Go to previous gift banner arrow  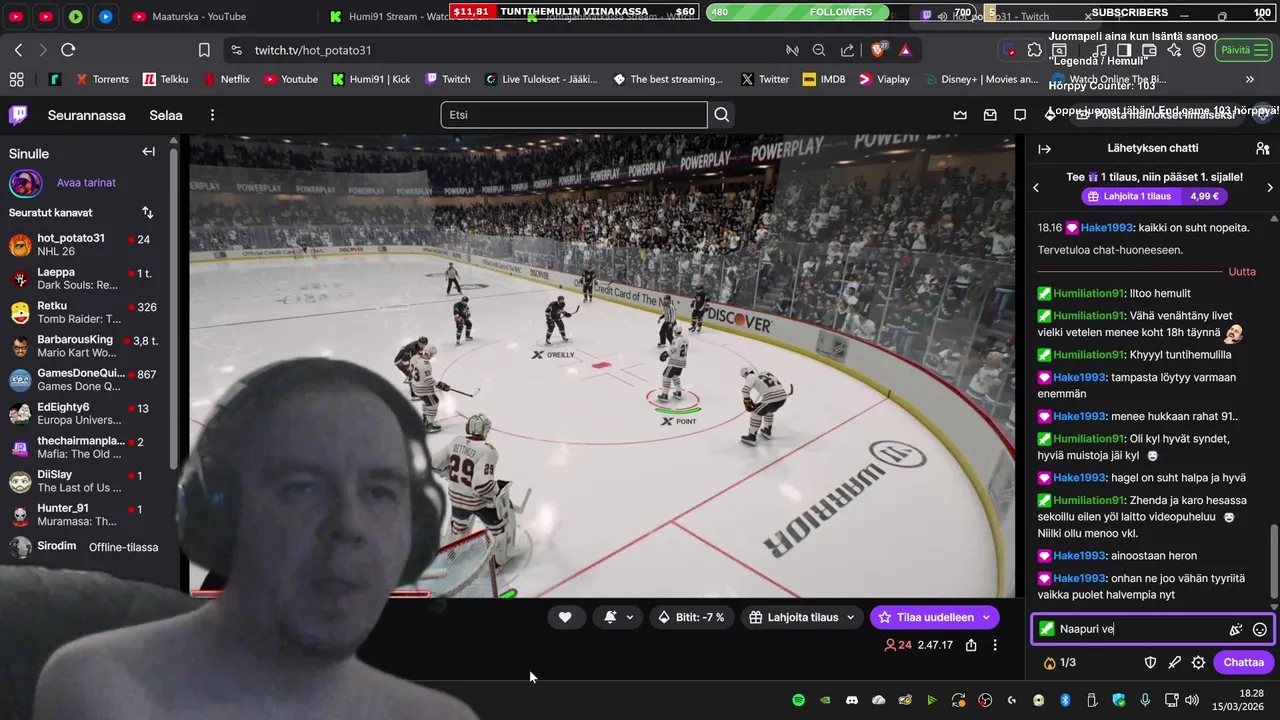1036,187
